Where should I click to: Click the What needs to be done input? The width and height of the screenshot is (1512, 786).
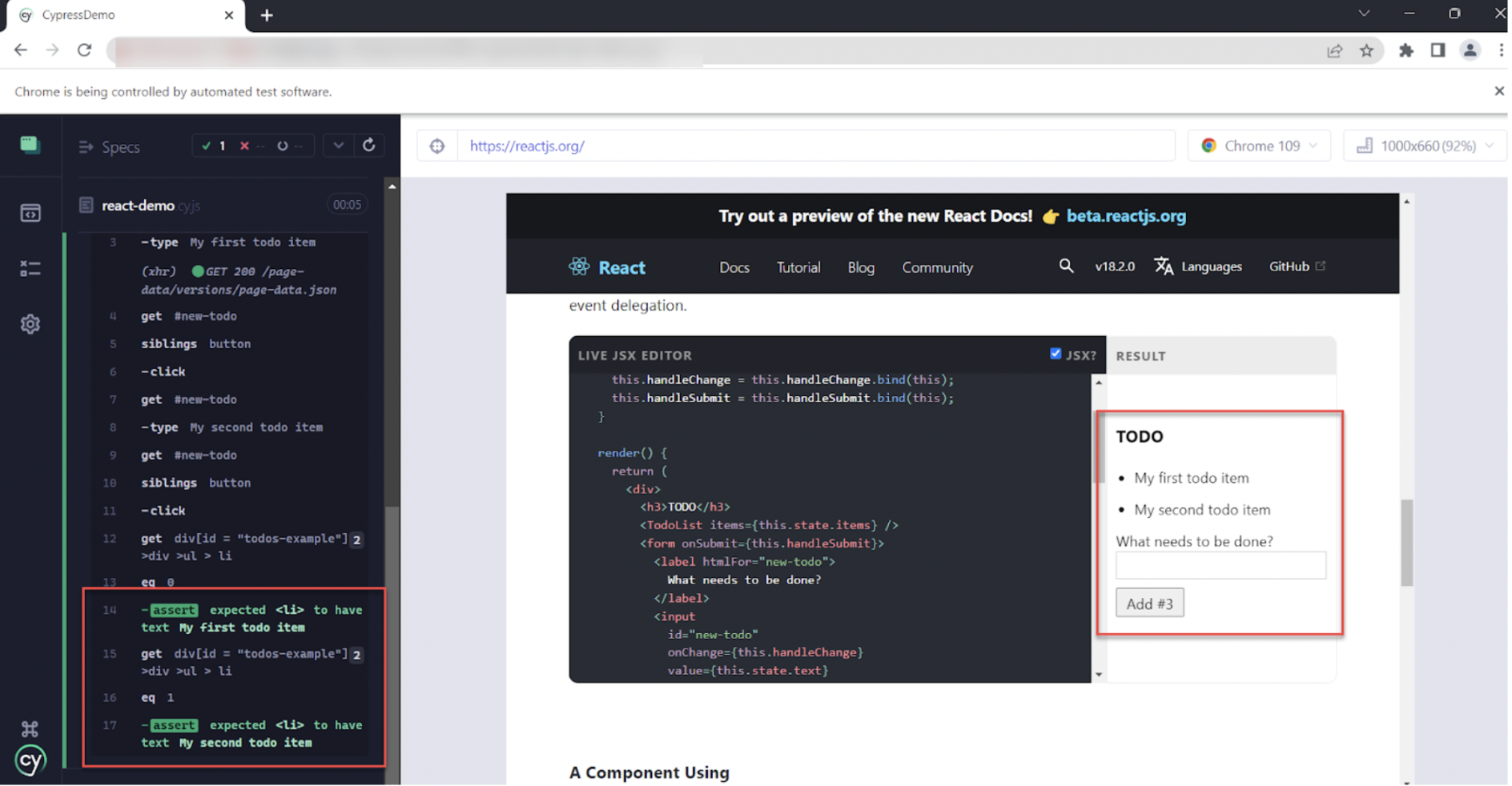[1220, 565]
